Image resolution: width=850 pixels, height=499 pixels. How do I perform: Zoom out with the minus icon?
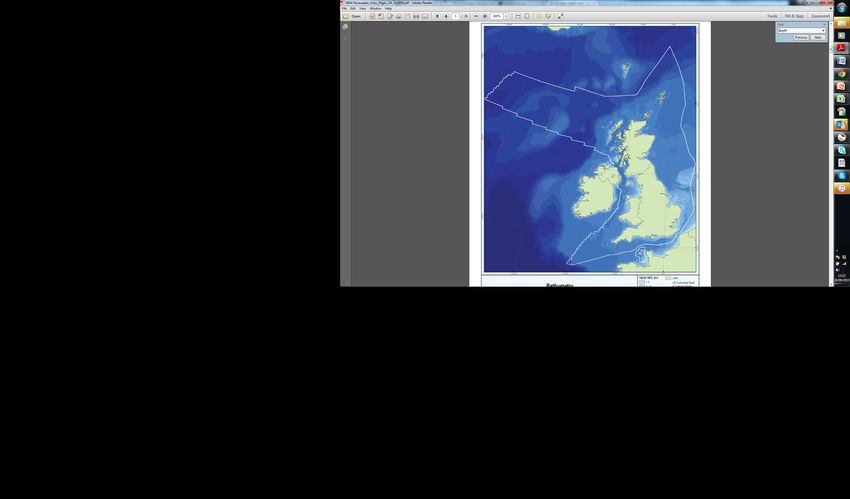(x=476, y=16)
